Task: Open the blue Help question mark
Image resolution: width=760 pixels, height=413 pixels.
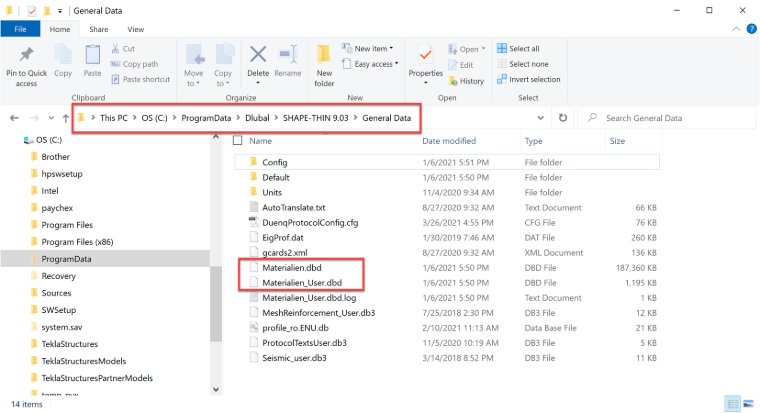Action: [751, 29]
